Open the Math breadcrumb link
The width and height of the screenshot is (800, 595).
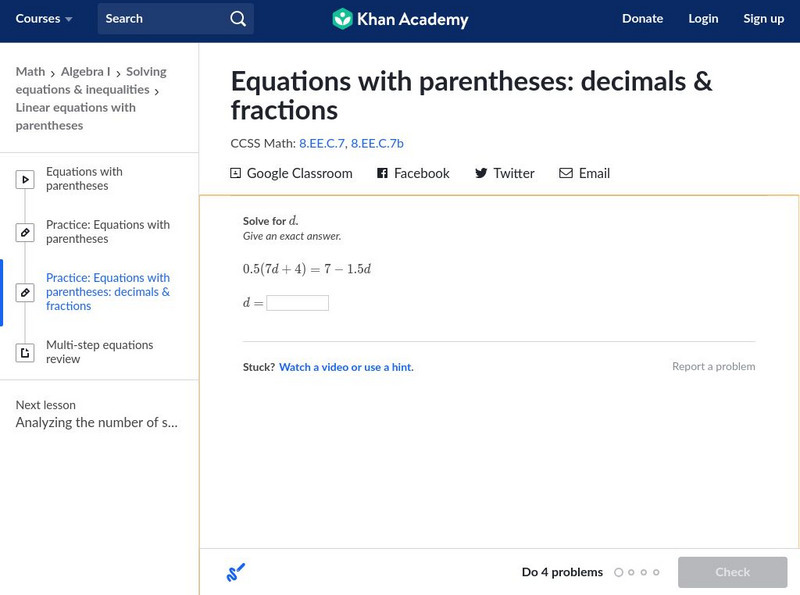point(30,72)
